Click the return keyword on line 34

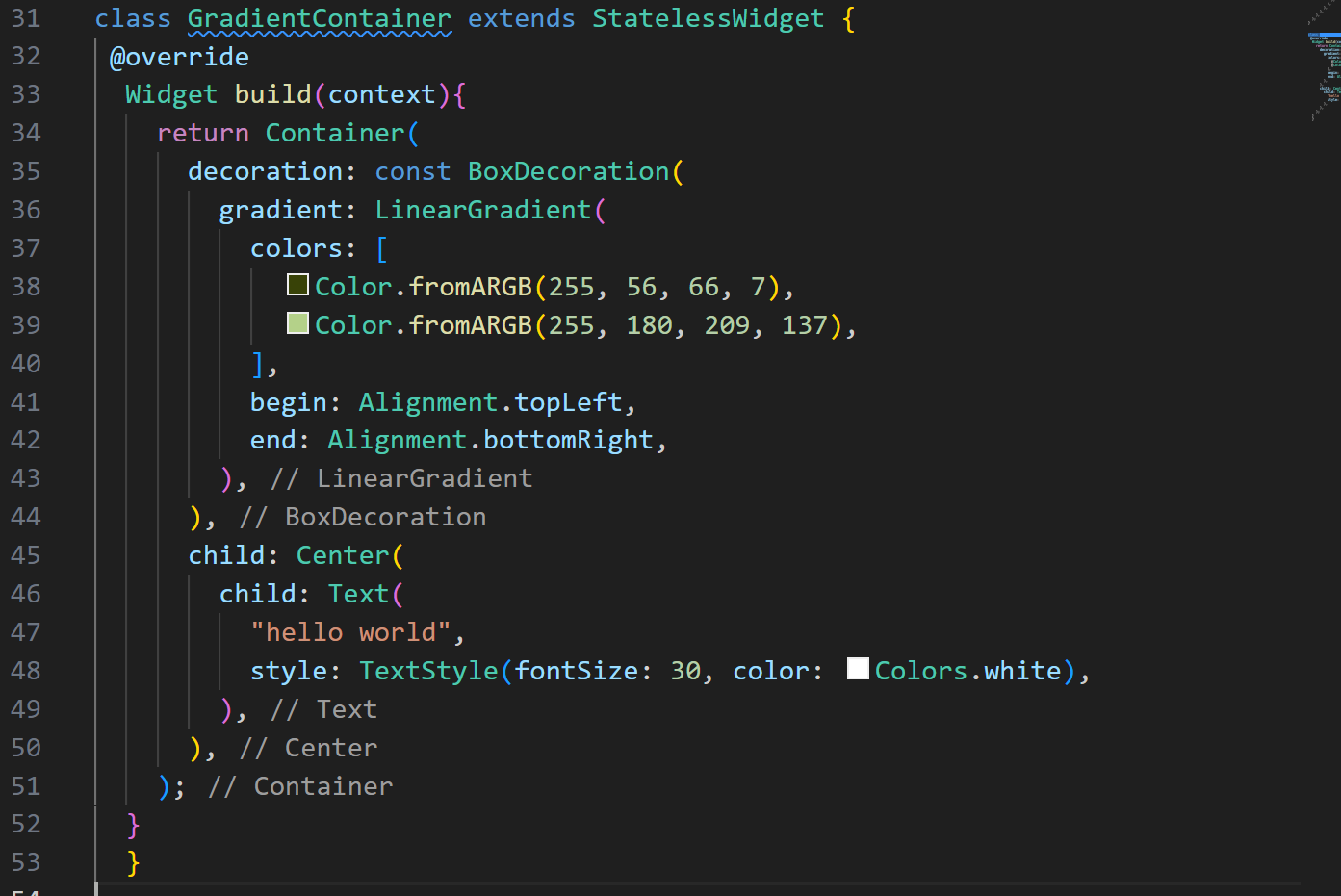[202, 133]
